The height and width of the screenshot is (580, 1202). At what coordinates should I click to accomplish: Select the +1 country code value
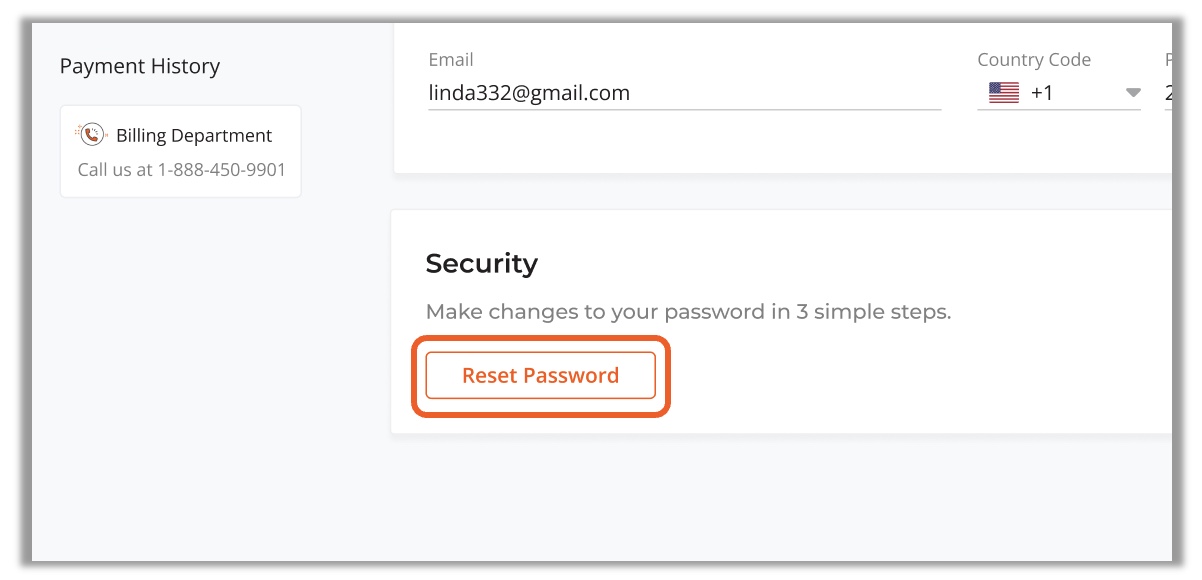pyautogui.click(x=1042, y=93)
